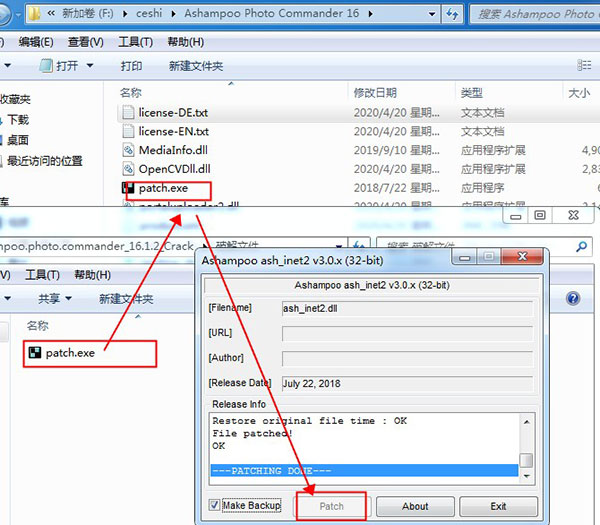
Task: Click the About button
Action: coord(415,506)
